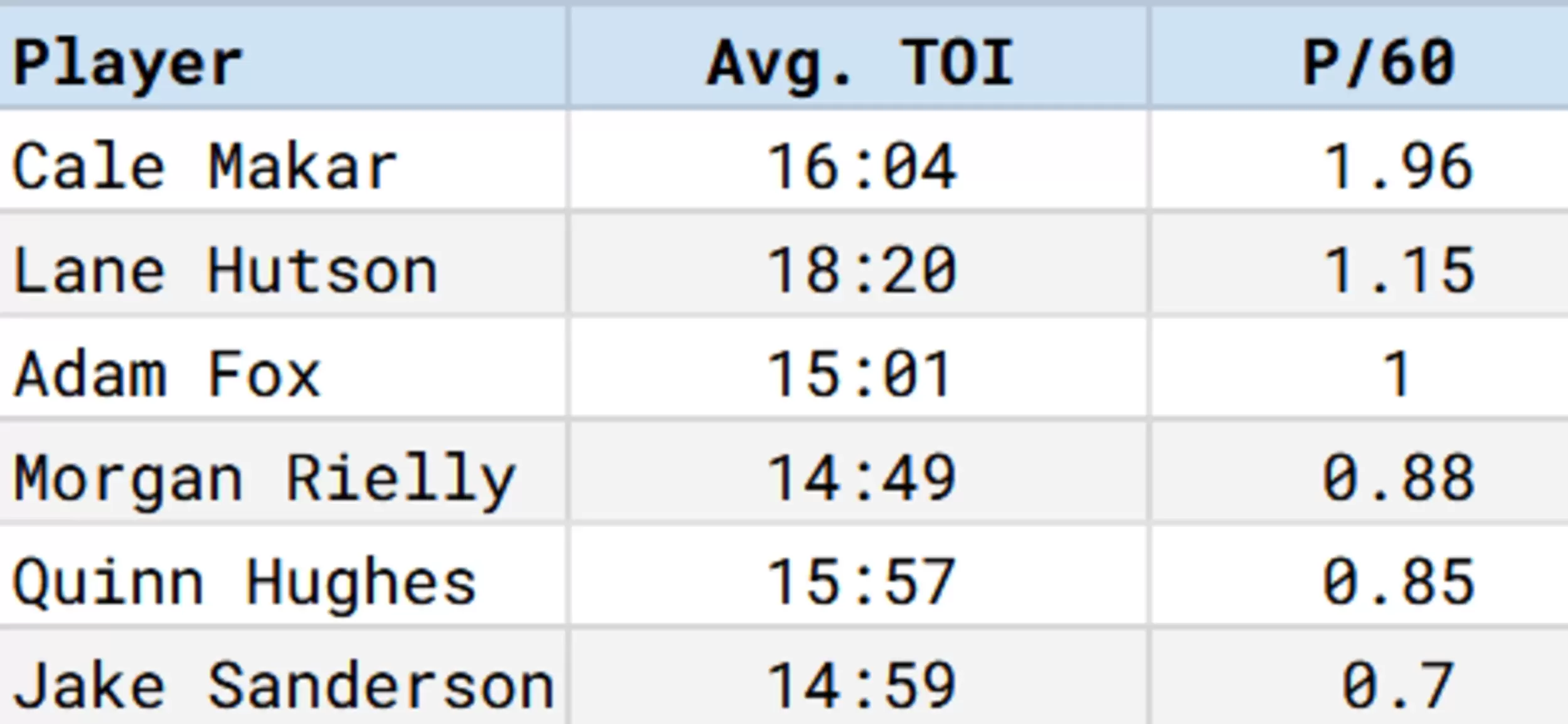
Task: Select the Lane Hutson name cell
Action: (x=283, y=264)
